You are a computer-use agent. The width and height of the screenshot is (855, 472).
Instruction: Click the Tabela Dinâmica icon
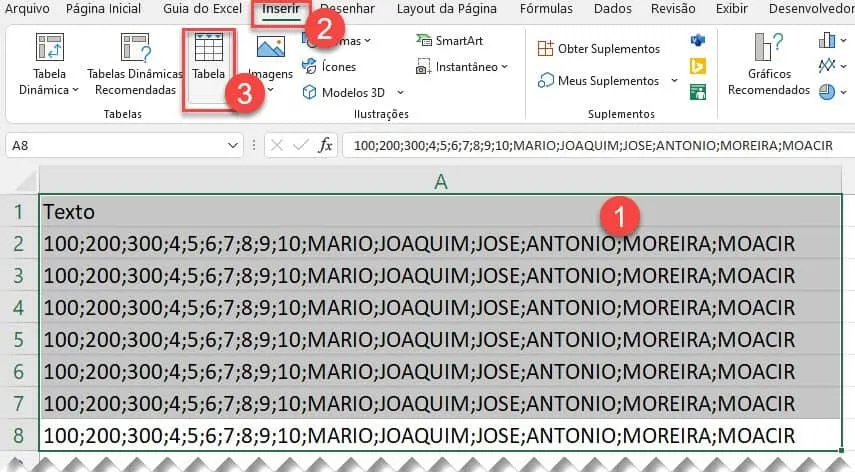click(x=50, y=47)
